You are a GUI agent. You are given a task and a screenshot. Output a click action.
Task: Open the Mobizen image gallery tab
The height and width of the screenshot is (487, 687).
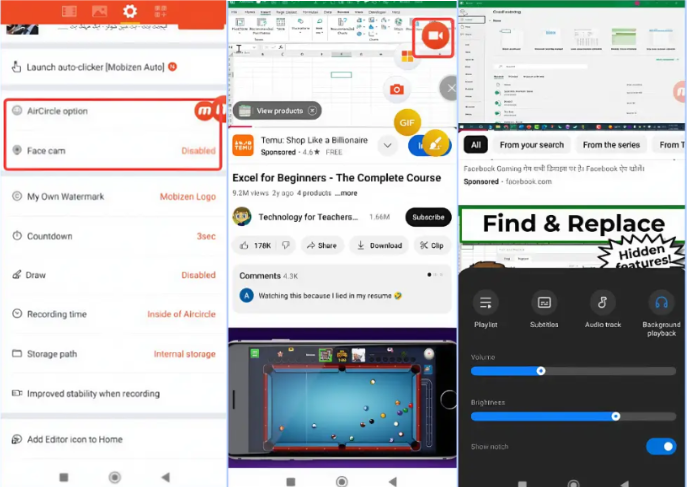(99, 11)
